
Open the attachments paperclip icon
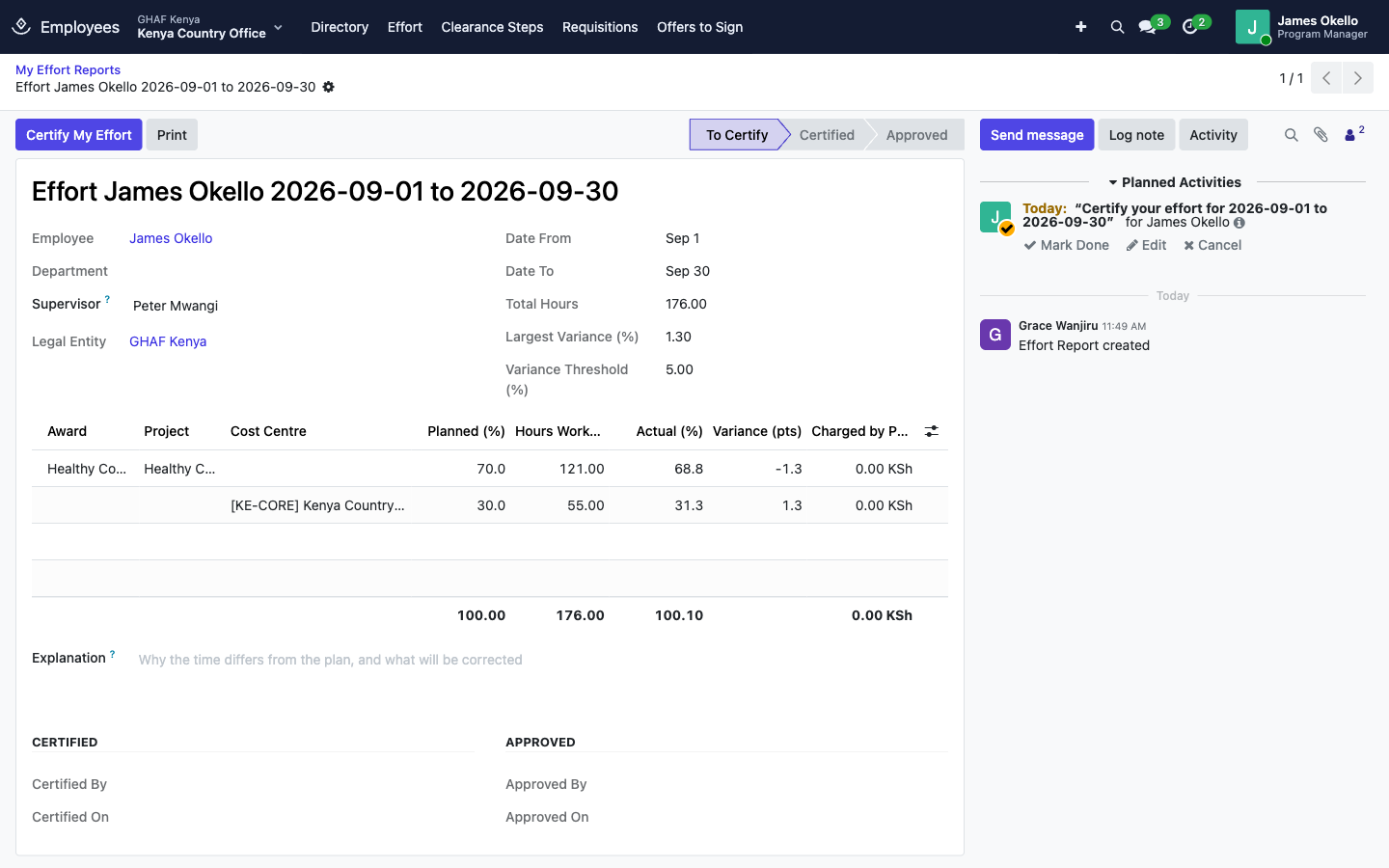tap(1321, 135)
